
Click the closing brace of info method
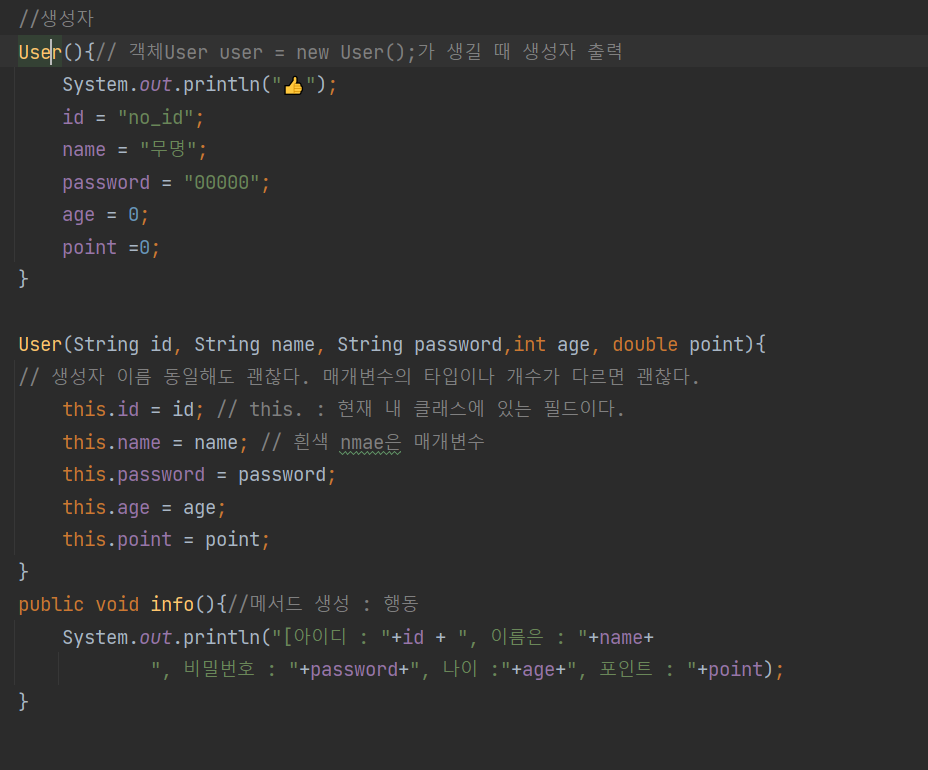[x=23, y=702]
